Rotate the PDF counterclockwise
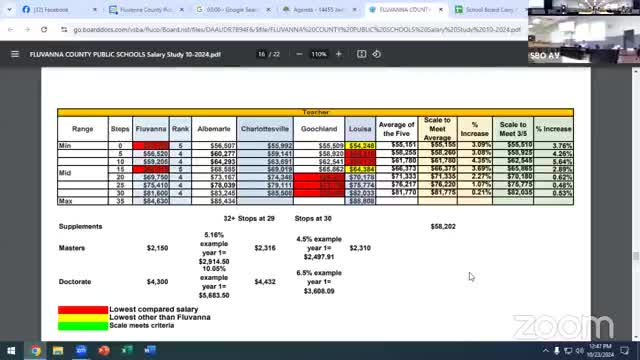Viewport: 640px width, 360px height. click(377, 54)
